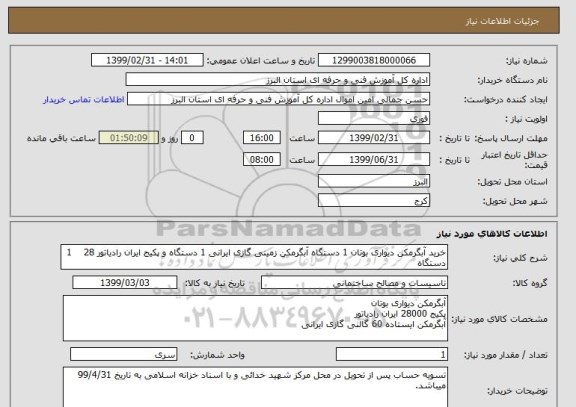Click label مهلت ارسال پاسخ

pyautogui.click(x=511, y=138)
